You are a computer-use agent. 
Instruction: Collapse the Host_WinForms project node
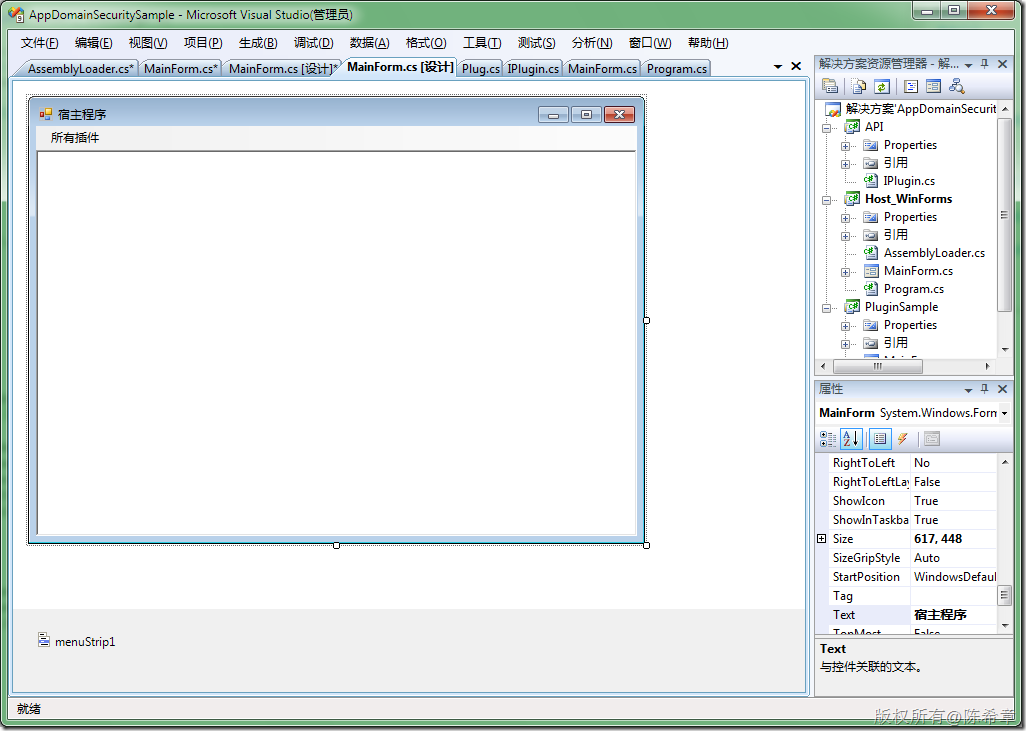(x=826, y=200)
